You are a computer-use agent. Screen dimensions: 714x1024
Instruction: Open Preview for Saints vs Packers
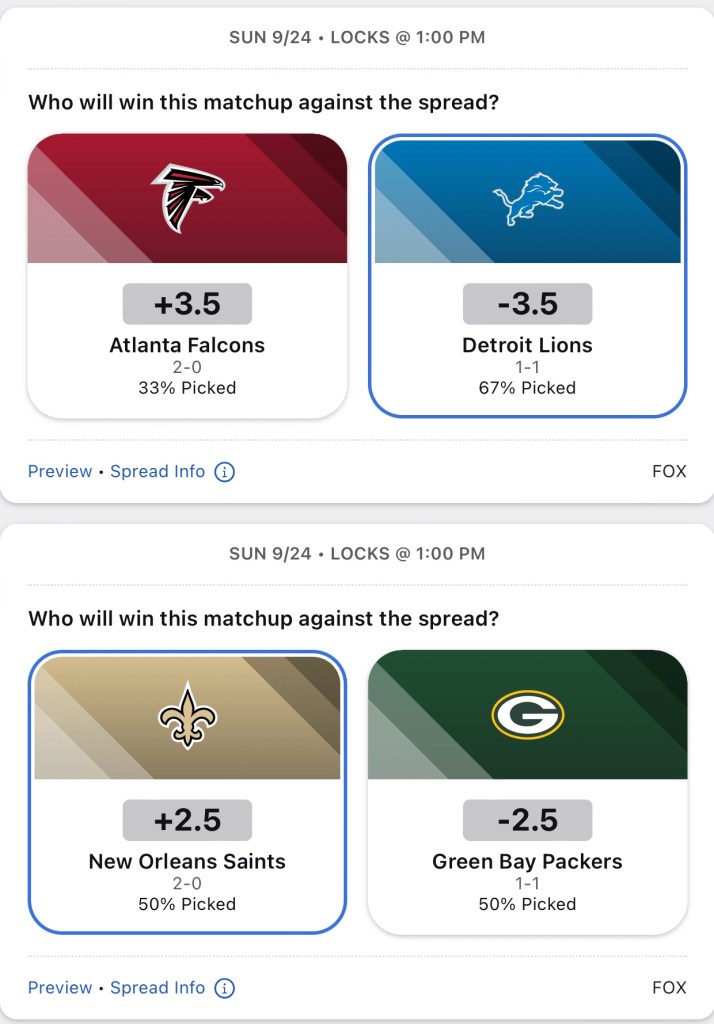point(60,987)
